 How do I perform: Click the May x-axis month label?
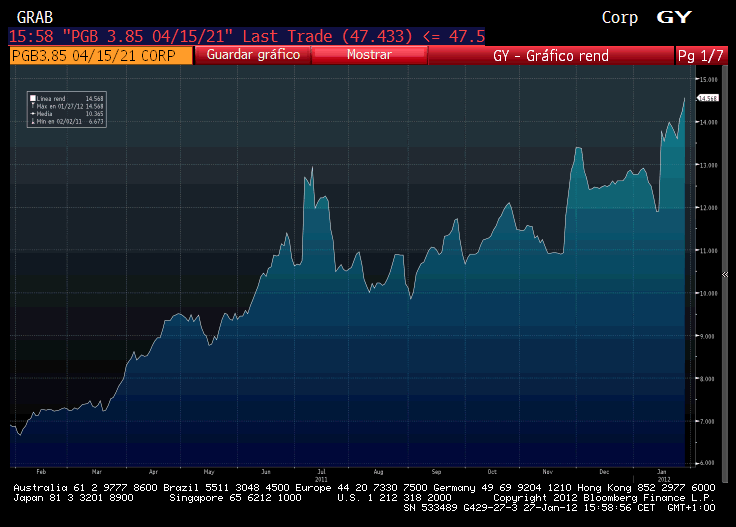209,472
